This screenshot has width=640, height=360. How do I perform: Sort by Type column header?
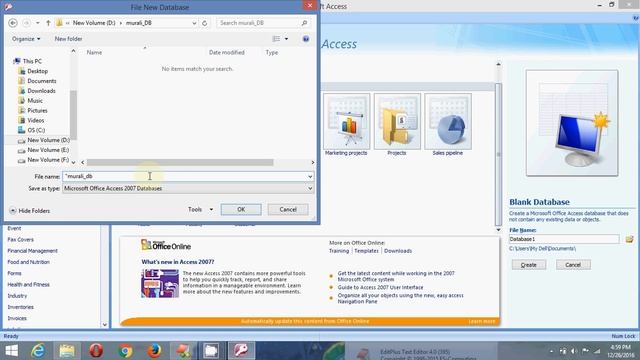pyautogui.click(x=271, y=53)
